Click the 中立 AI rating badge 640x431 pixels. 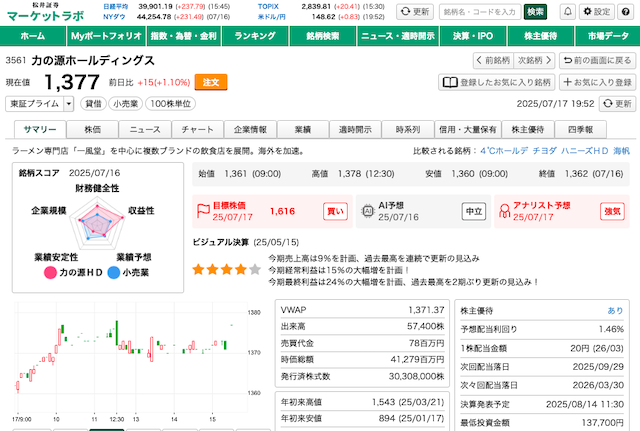tap(474, 211)
